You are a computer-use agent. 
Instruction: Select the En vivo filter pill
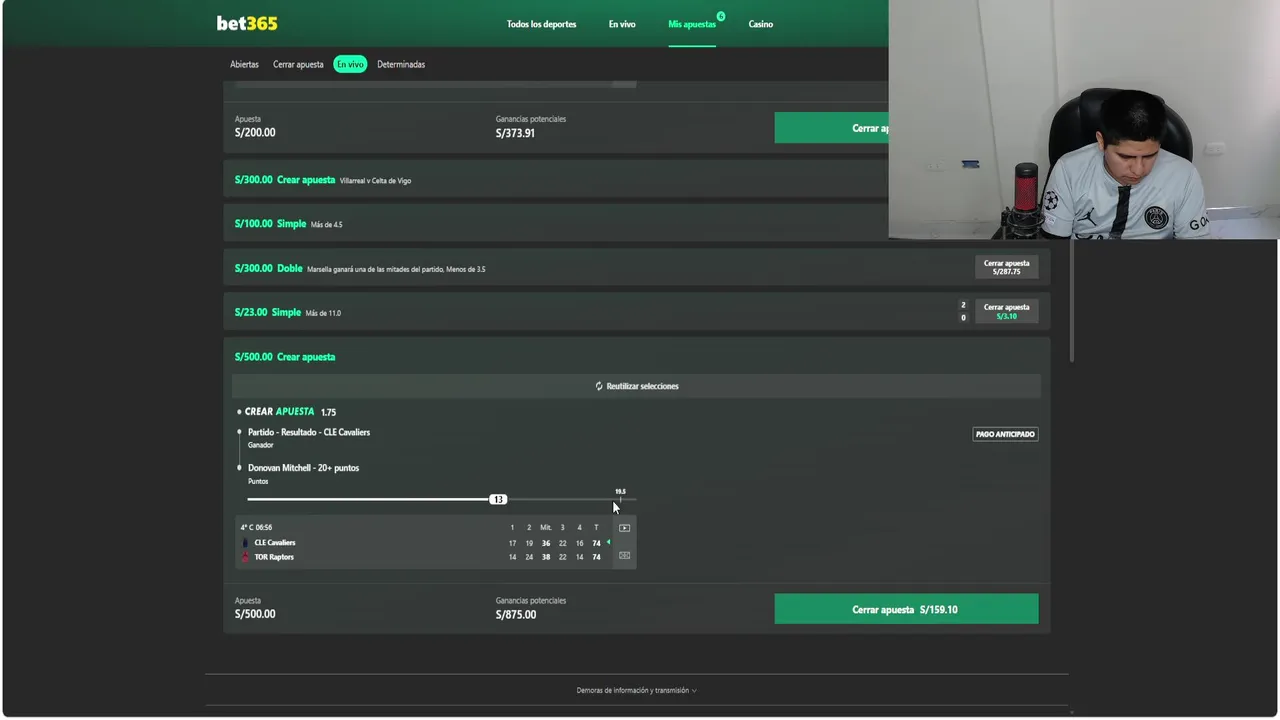click(x=350, y=64)
